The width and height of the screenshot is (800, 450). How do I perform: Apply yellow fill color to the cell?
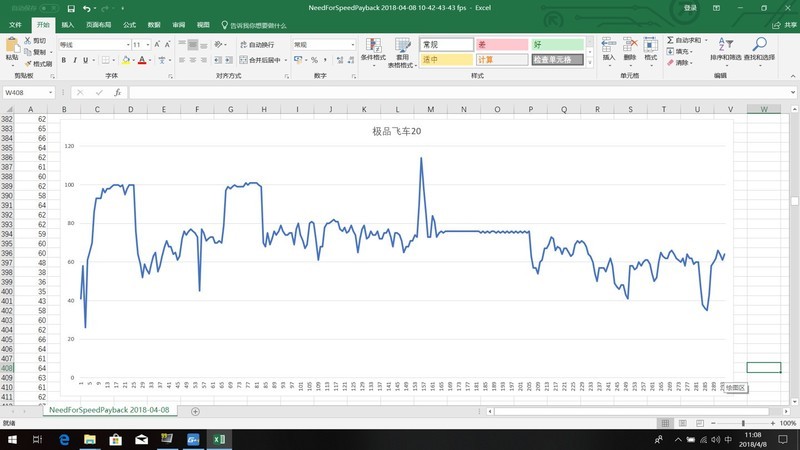(126, 60)
